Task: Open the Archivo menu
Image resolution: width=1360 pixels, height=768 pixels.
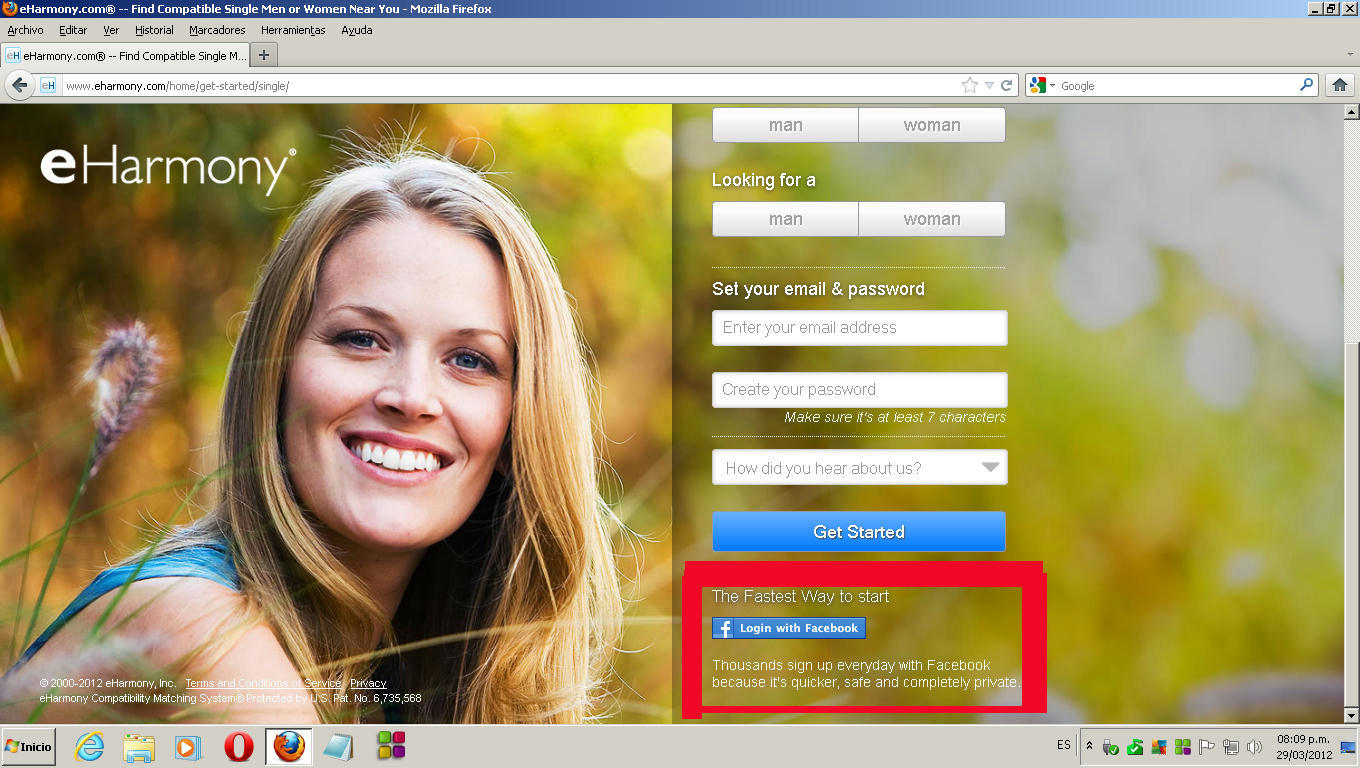Action: point(25,30)
